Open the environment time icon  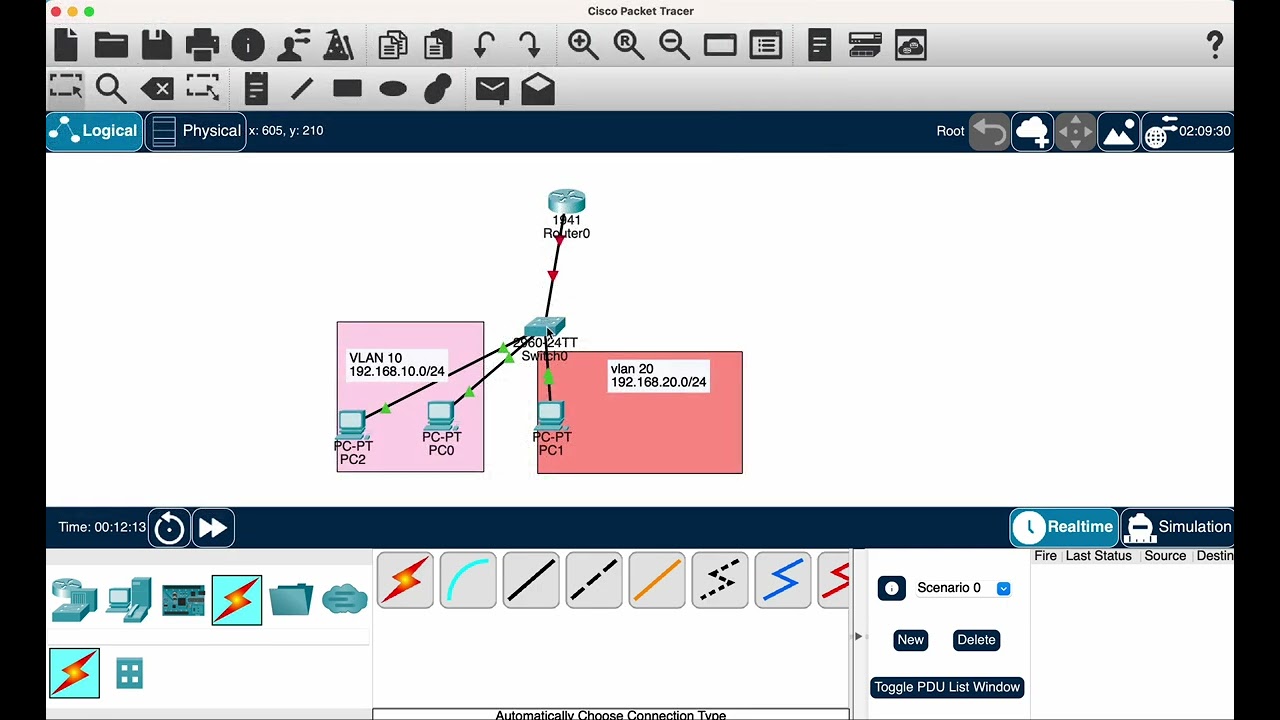pyautogui.click(x=1188, y=131)
